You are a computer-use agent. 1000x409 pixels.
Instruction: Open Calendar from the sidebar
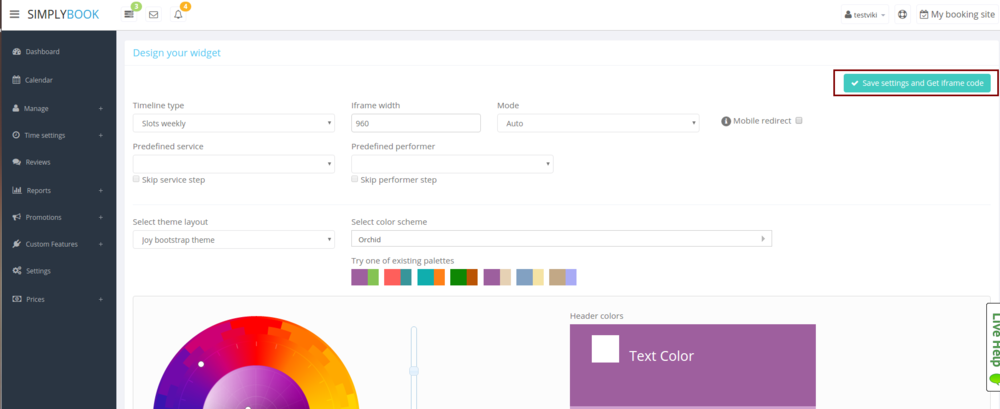[38, 80]
